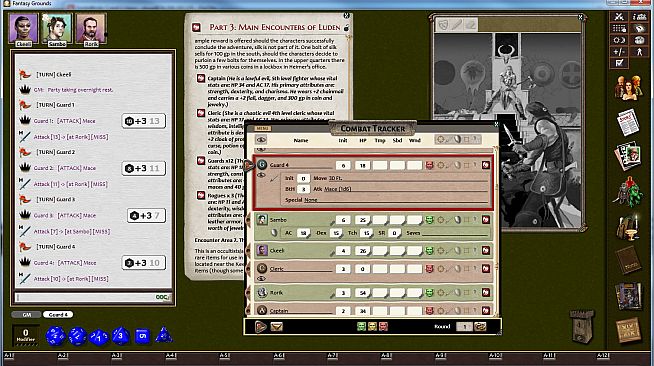Collapse Sambo's defense section shield icon

click(x=274, y=233)
